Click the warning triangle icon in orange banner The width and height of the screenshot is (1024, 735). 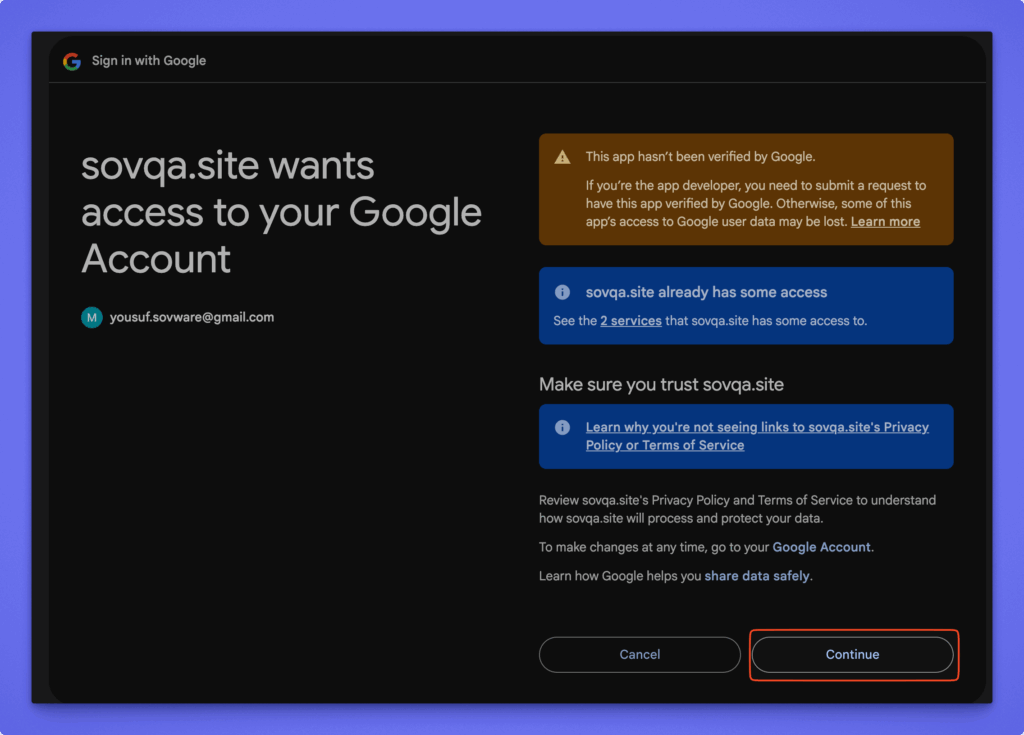(563, 157)
